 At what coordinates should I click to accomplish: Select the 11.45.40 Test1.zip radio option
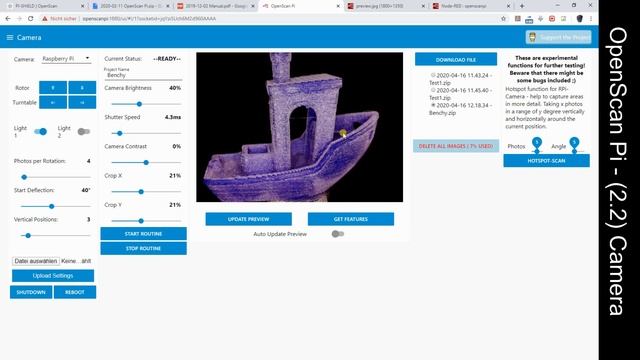click(433, 90)
